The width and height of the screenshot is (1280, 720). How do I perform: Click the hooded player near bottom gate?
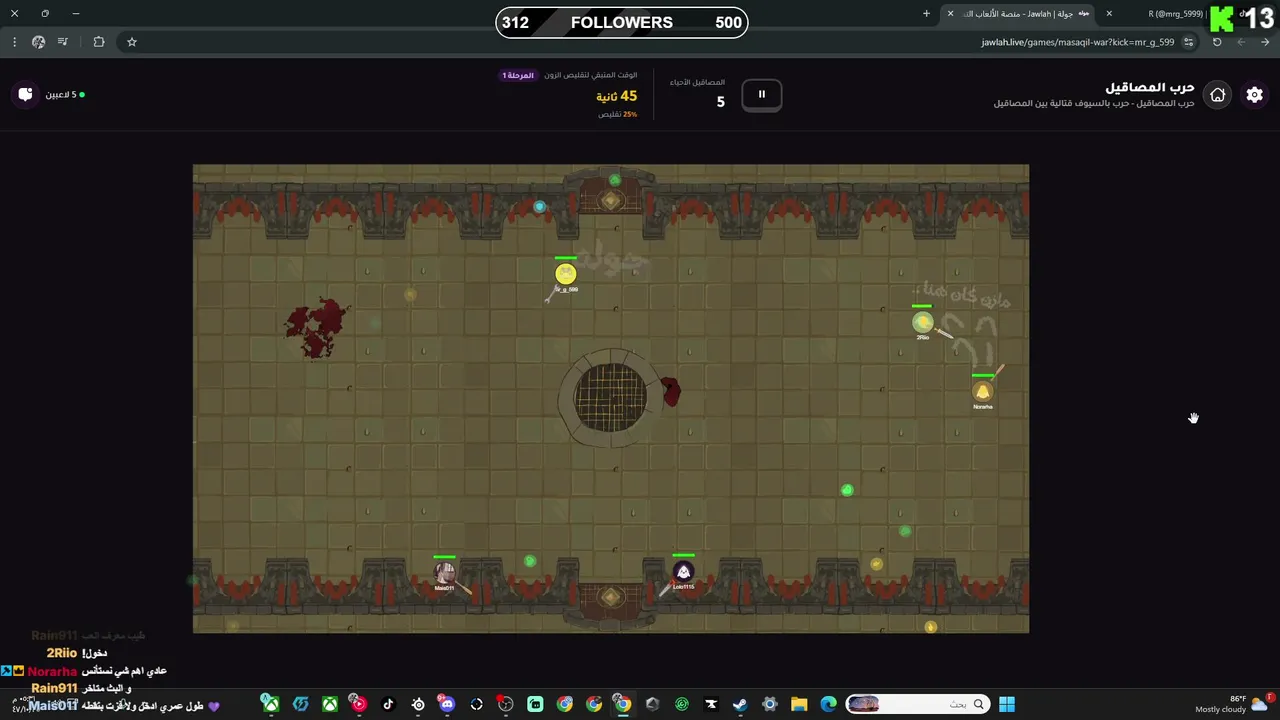point(684,571)
